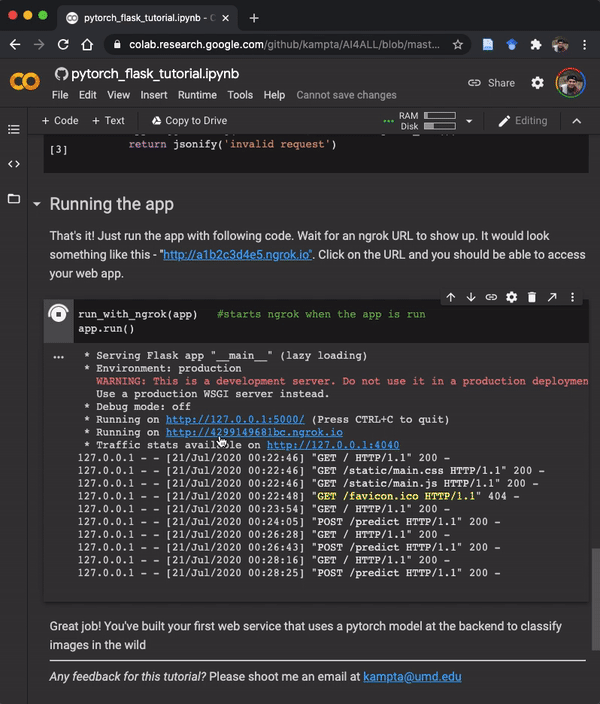Screen dimensions: 600x704
Task: Add a new Text cell
Action: click(108, 121)
